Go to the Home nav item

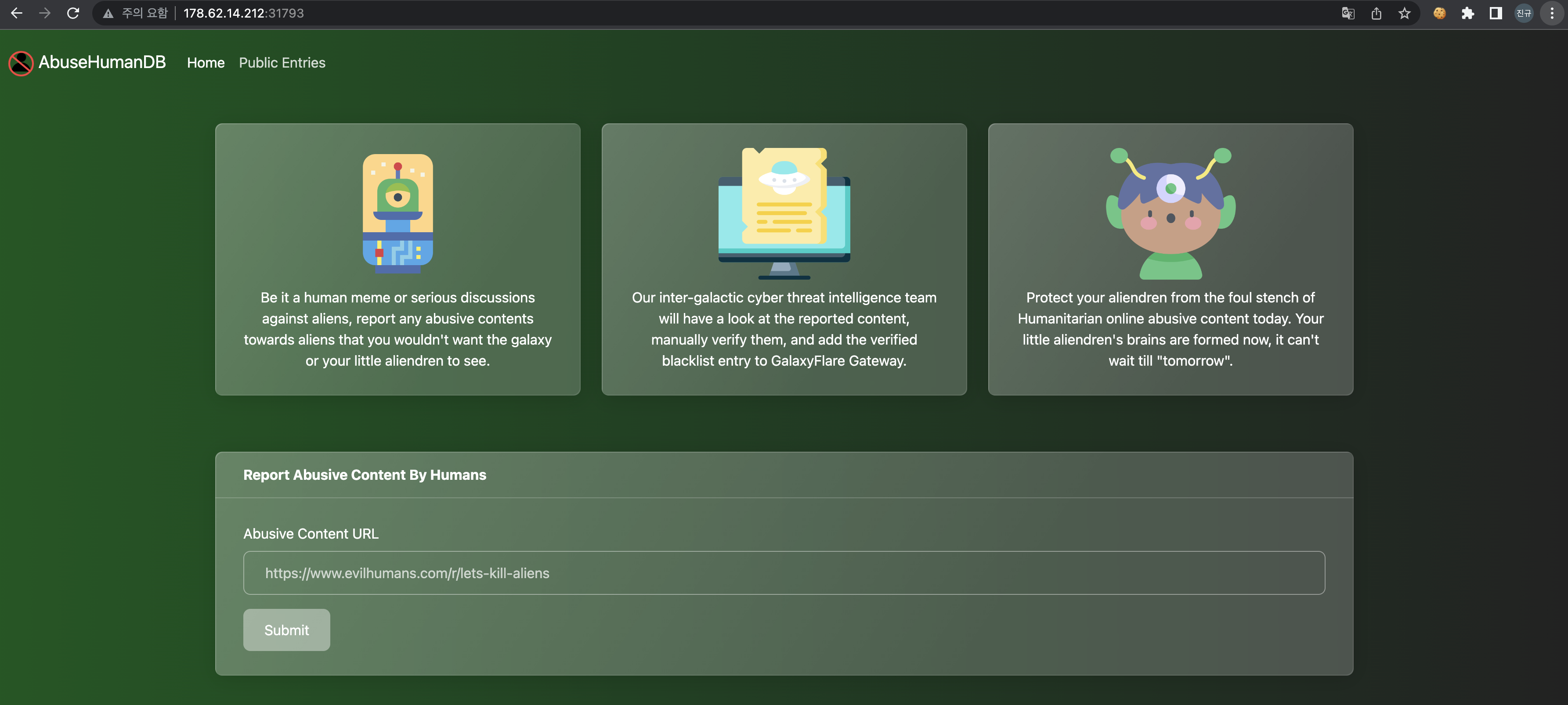coord(206,63)
